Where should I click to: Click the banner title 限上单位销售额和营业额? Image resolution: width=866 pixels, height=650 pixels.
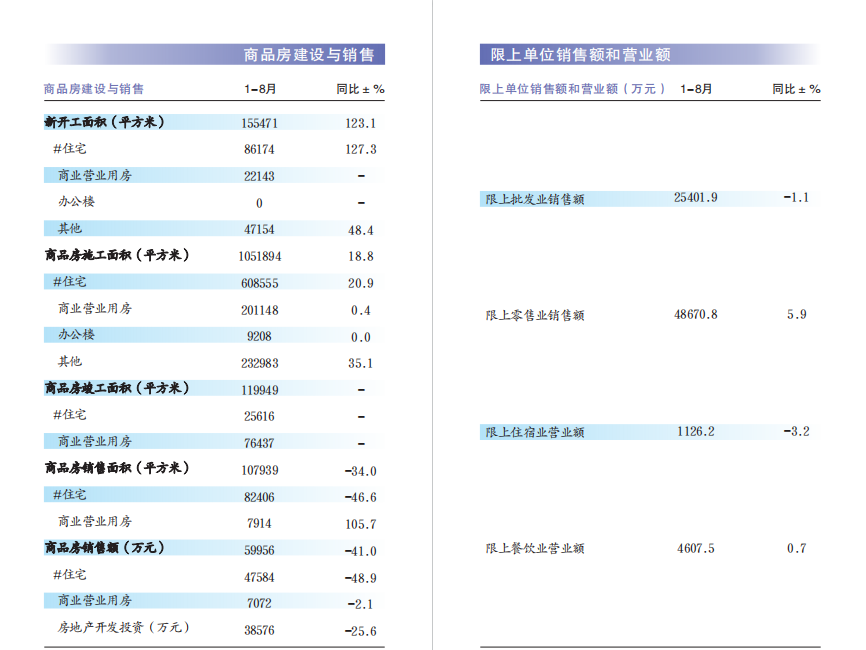[580, 55]
